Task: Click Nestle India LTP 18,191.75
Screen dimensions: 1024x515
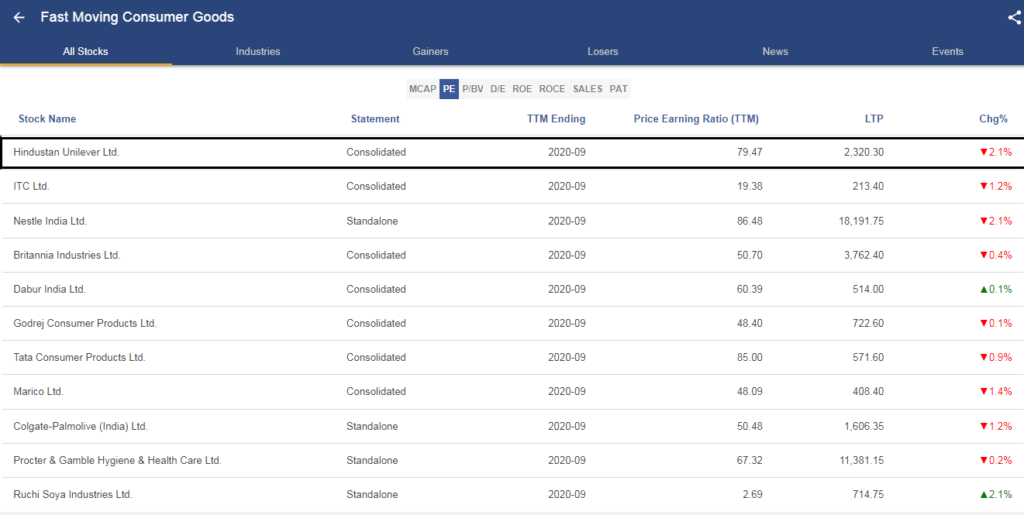Action: (x=861, y=221)
